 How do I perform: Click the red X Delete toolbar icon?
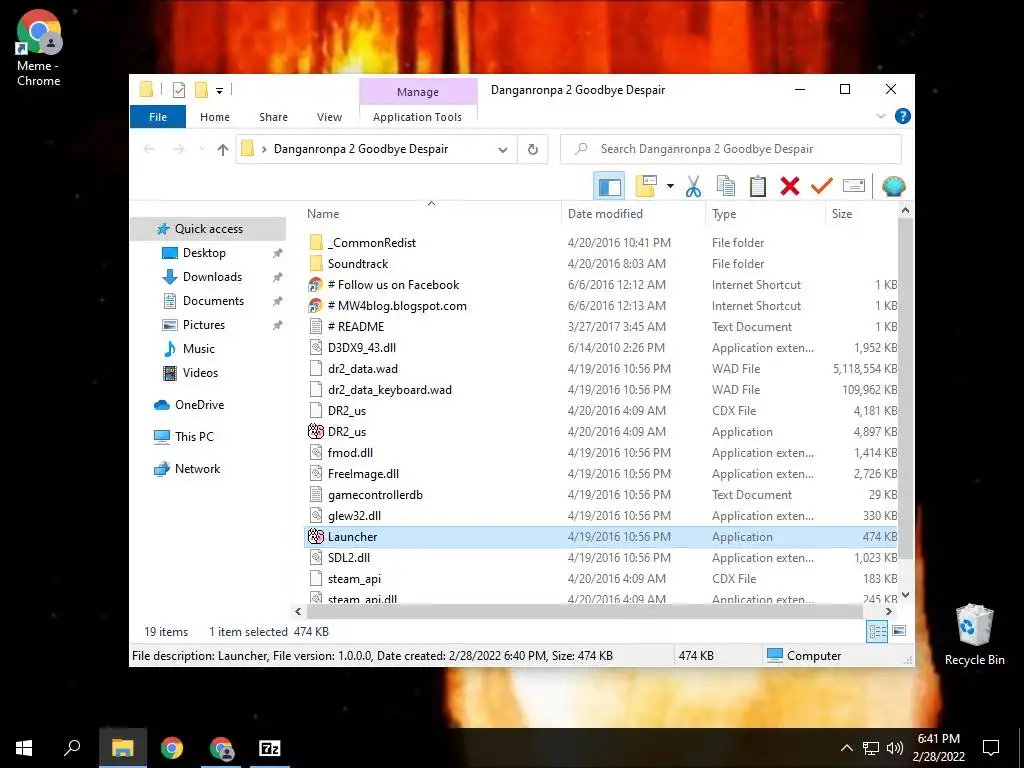[x=790, y=187]
